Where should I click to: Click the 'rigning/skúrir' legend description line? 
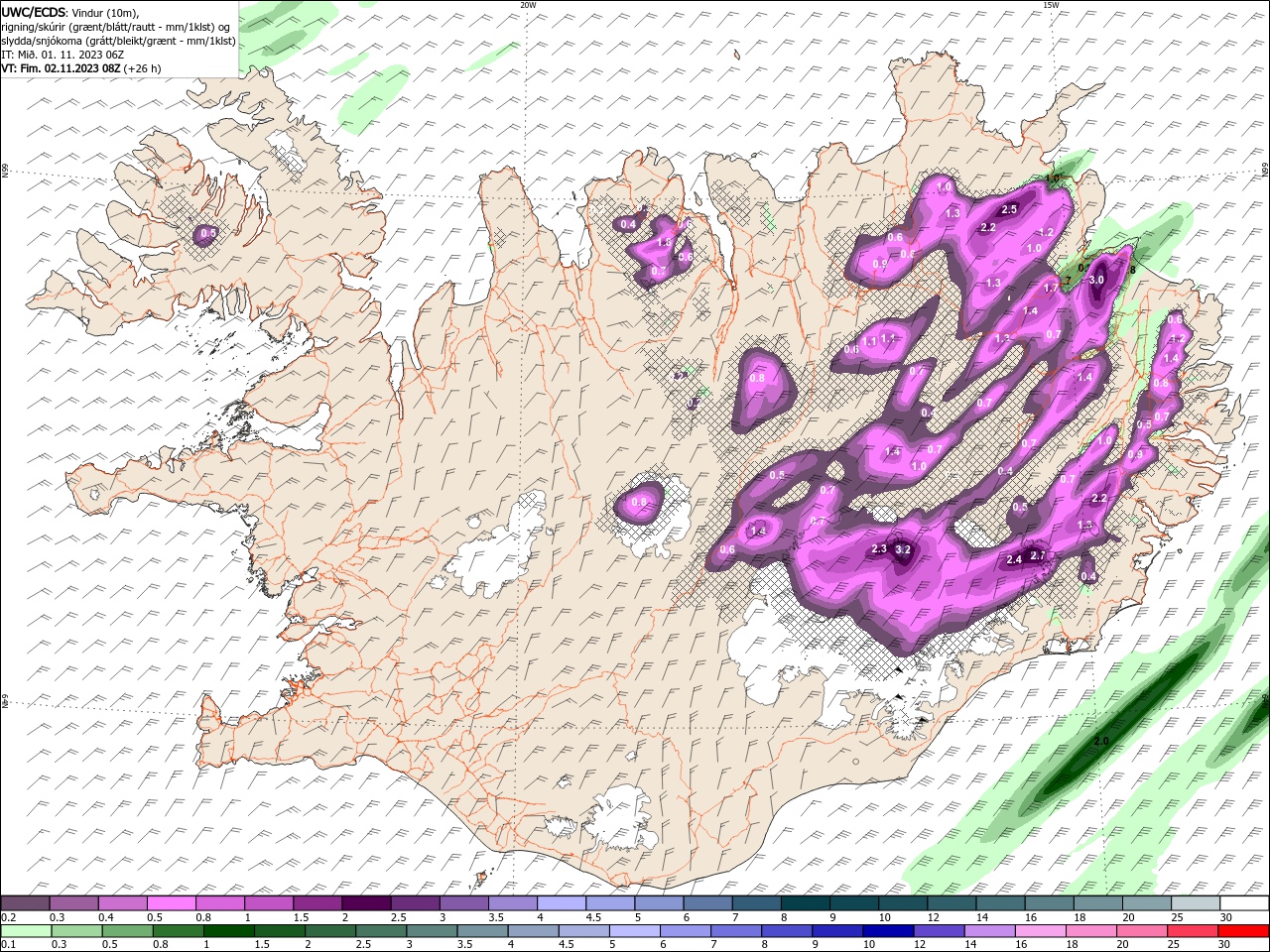click(x=117, y=27)
